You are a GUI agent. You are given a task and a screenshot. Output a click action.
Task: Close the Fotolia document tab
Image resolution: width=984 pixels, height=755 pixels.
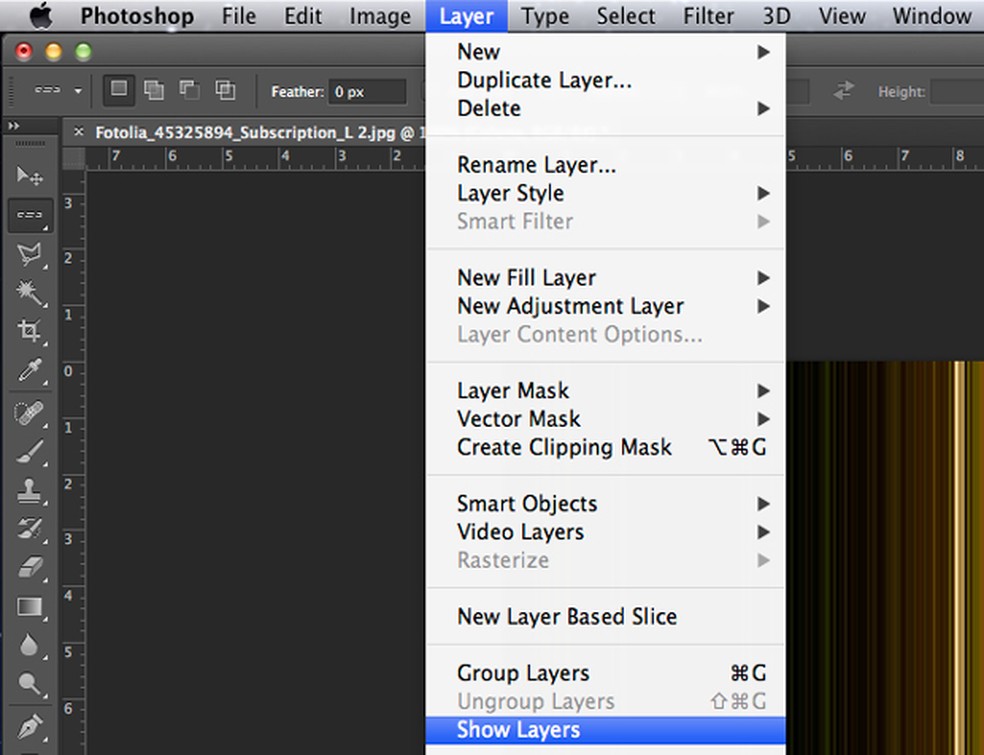click(79, 132)
